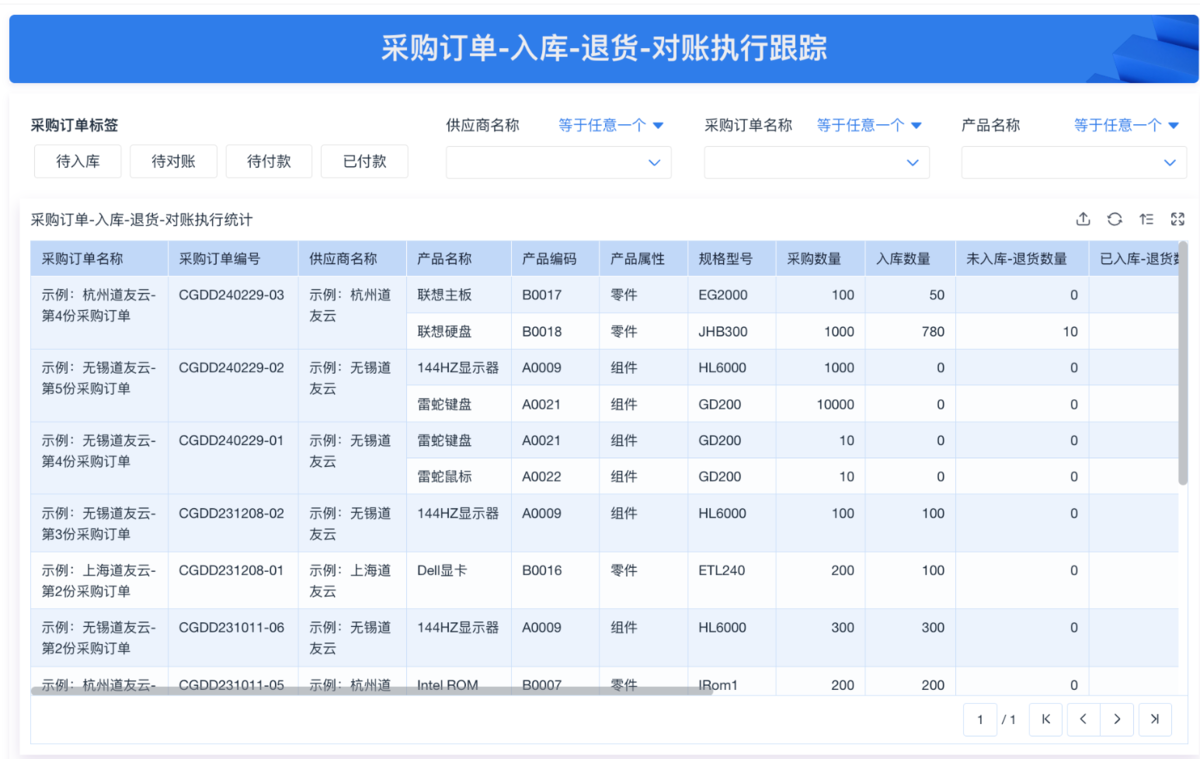Image resolution: width=1200 pixels, height=759 pixels.
Task: Click the fullscreen expand icon above table
Action: [x=1177, y=219]
